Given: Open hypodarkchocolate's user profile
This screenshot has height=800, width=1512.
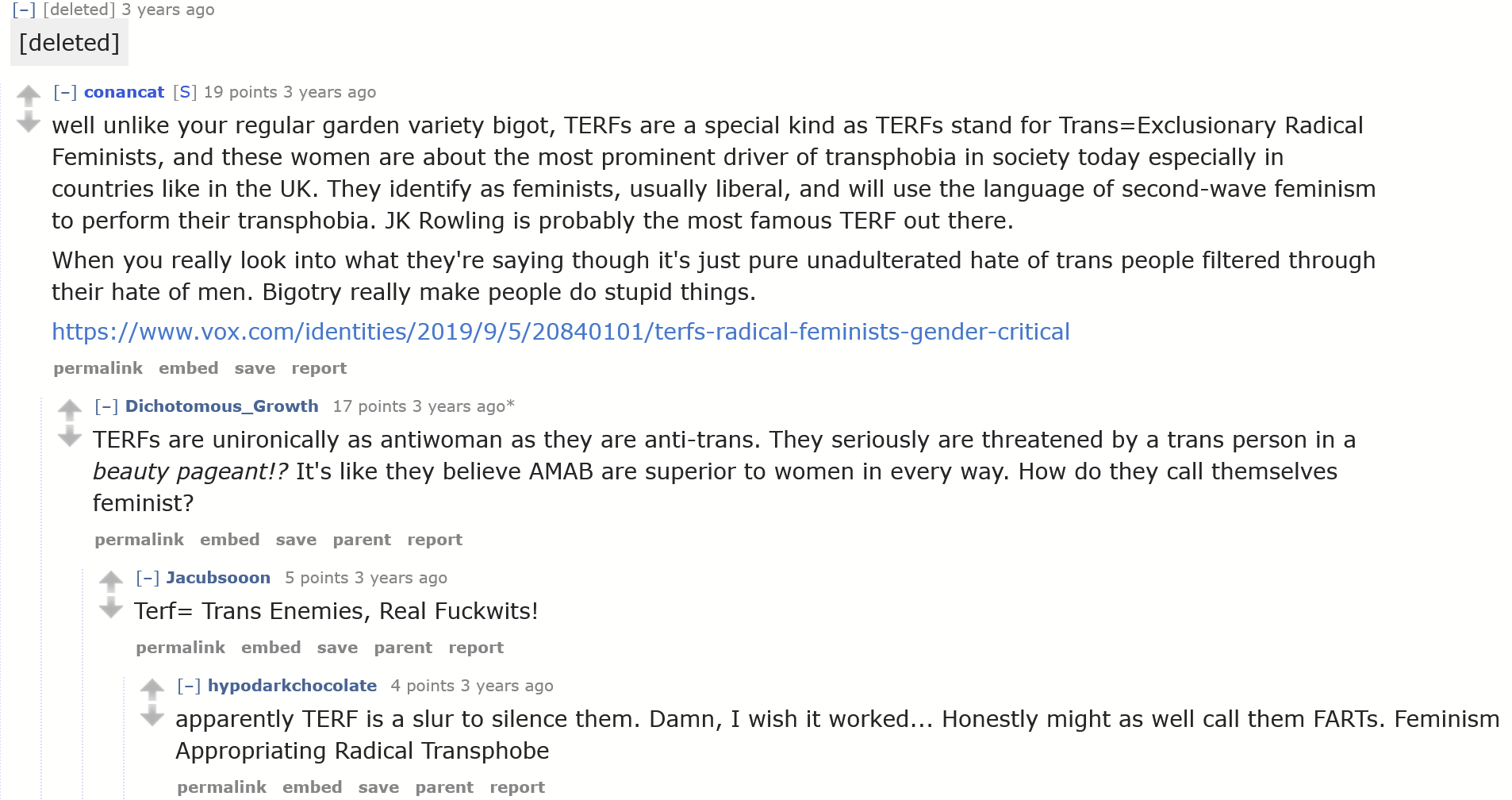Looking at the screenshot, I should point(292,686).
